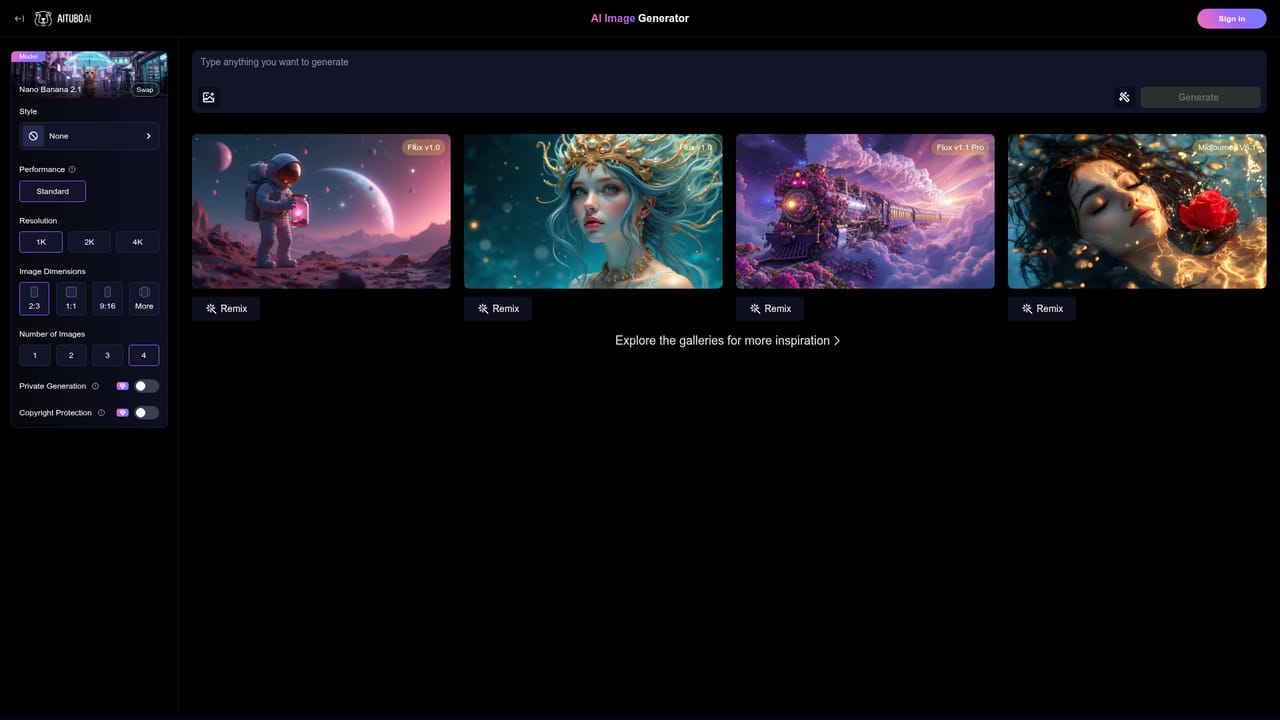The height and width of the screenshot is (720, 1280).
Task: Upload a reference image via the image icon
Action: click(x=209, y=97)
